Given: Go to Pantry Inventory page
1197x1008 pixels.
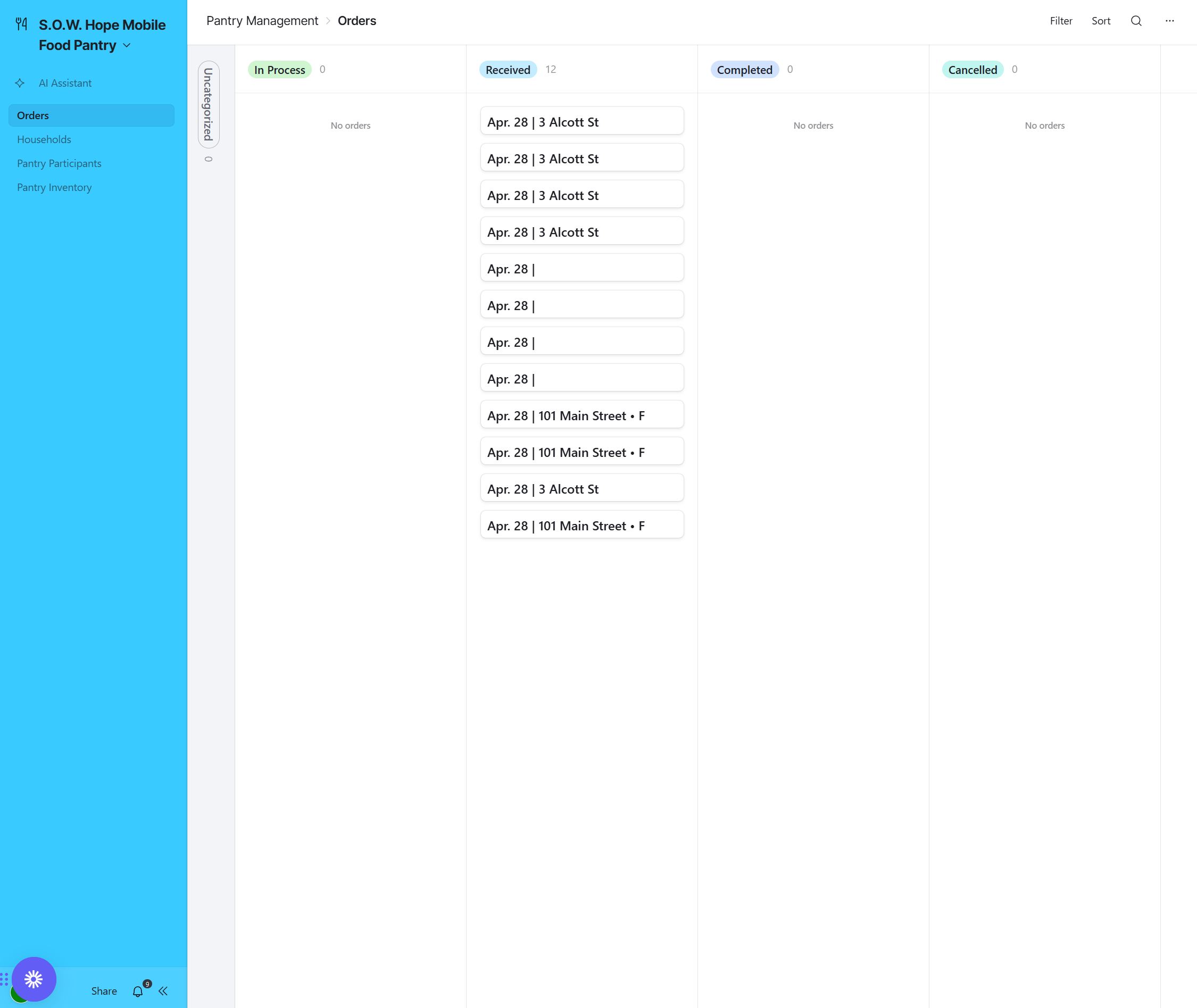Looking at the screenshot, I should click(x=54, y=187).
